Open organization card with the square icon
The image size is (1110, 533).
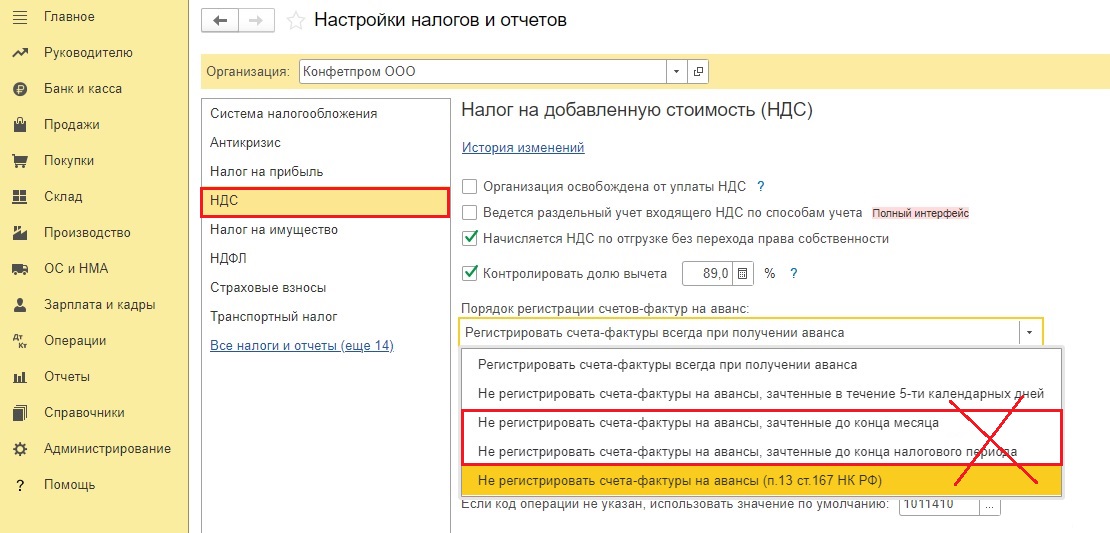tap(697, 71)
